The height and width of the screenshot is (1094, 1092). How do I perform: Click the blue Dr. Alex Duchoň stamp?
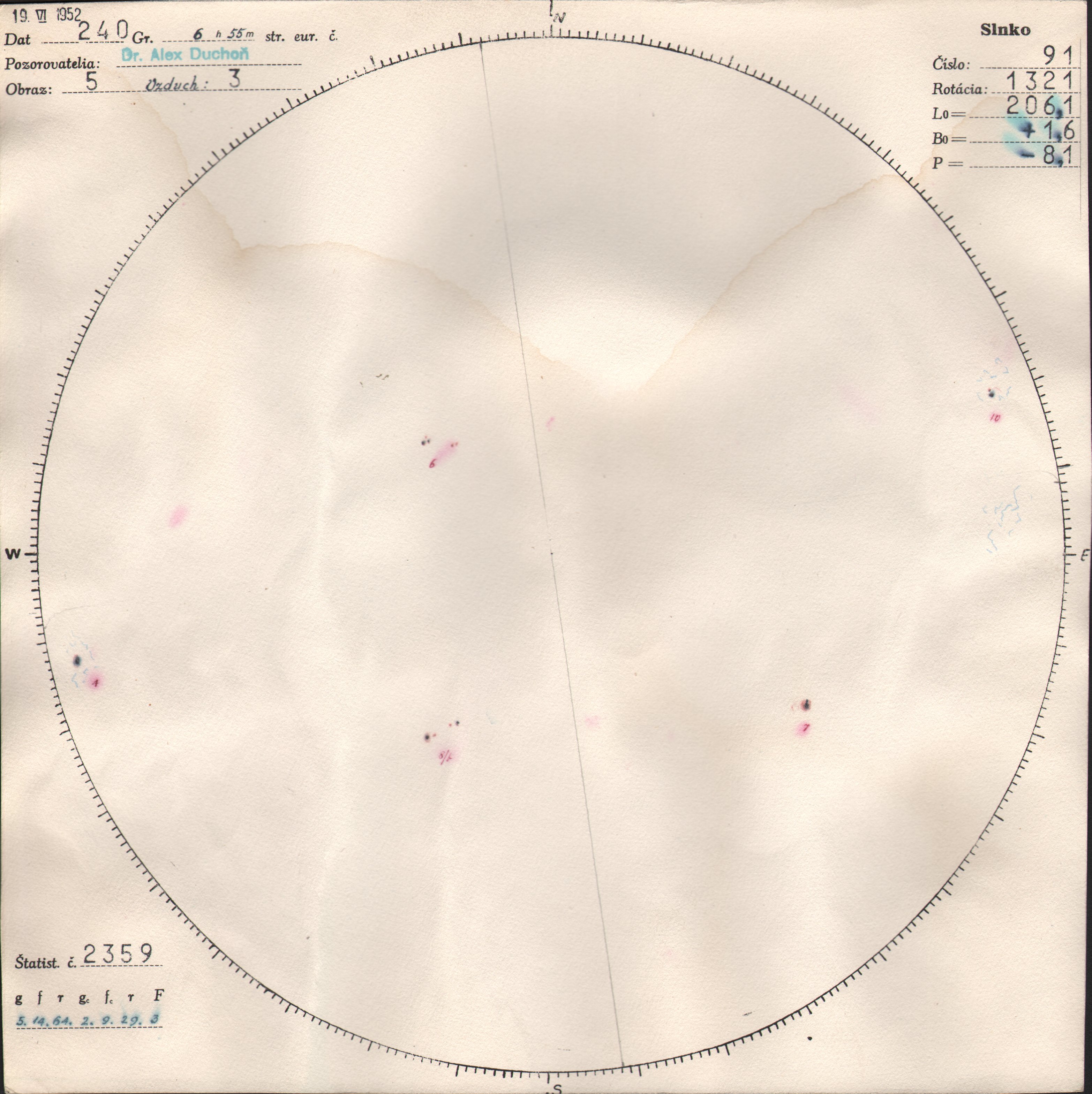click(185, 54)
